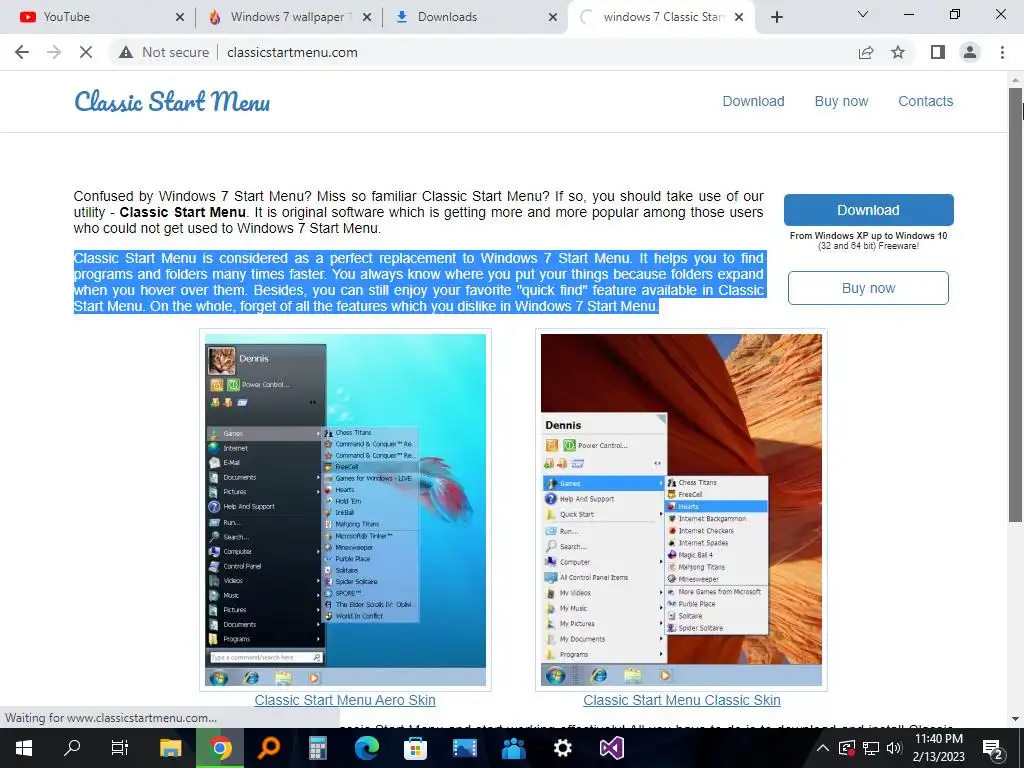Open the clock showing 11:40 PM

(938, 748)
